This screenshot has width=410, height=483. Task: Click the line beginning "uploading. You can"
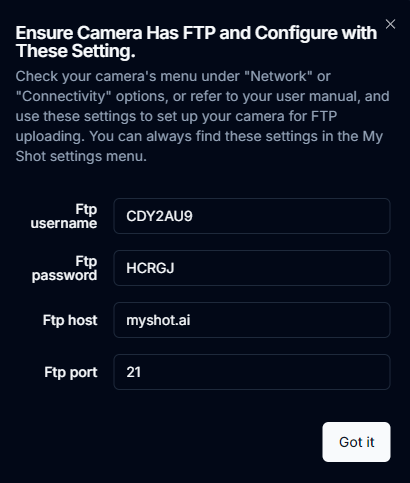pyautogui.click(x=199, y=136)
